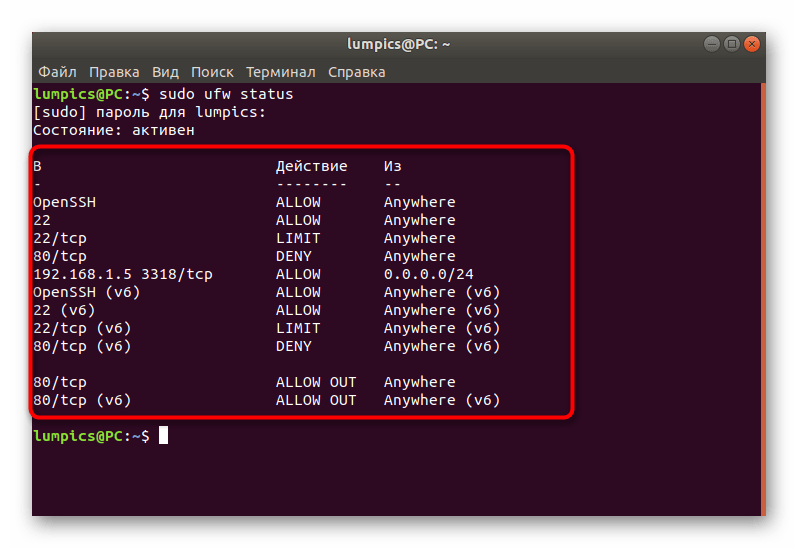Viewport: 798px width, 548px height.
Task: Open the Поиск menu
Action: pyautogui.click(x=212, y=72)
